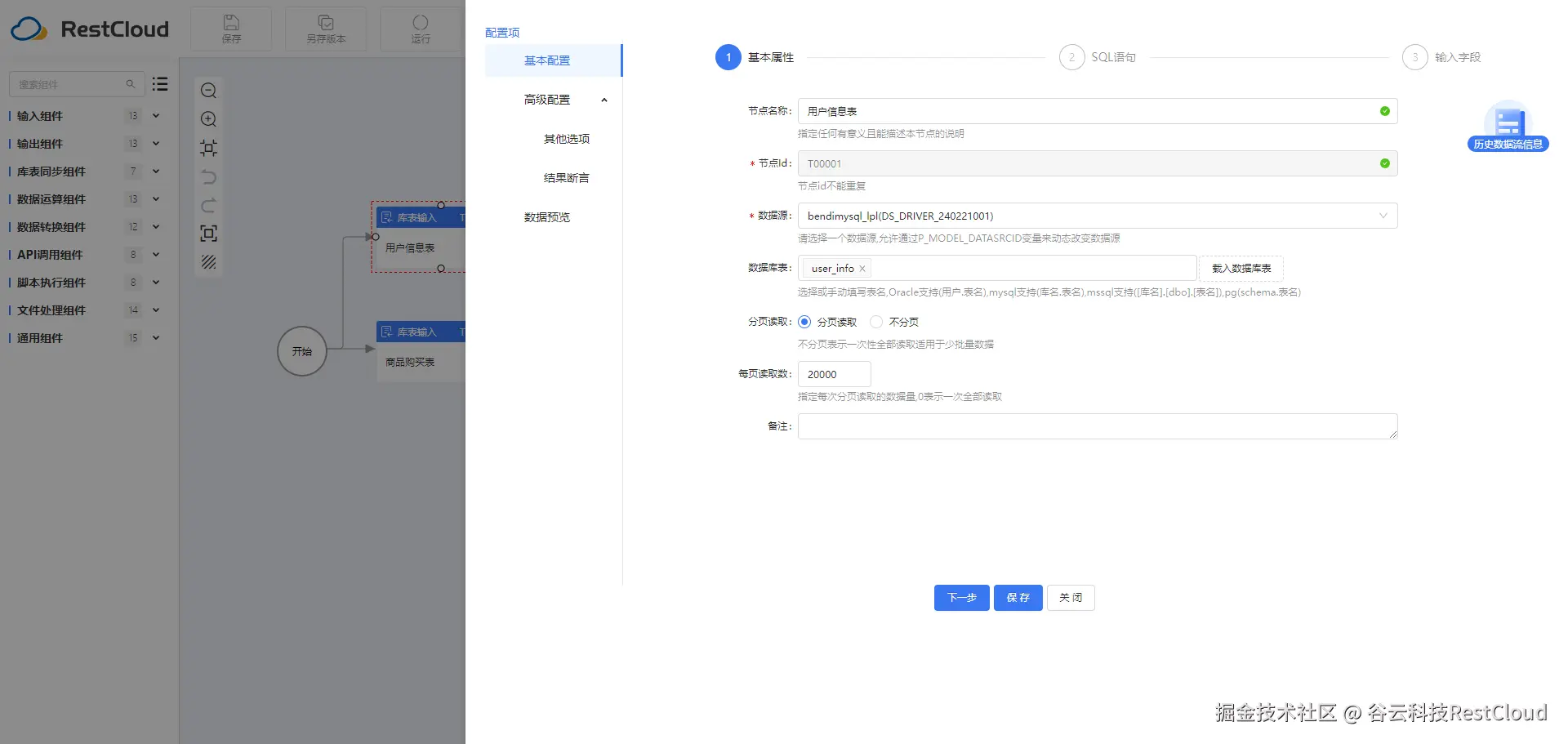Click the hatched grid icon
This screenshot has height=744, width=1568.
pyautogui.click(x=209, y=262)
